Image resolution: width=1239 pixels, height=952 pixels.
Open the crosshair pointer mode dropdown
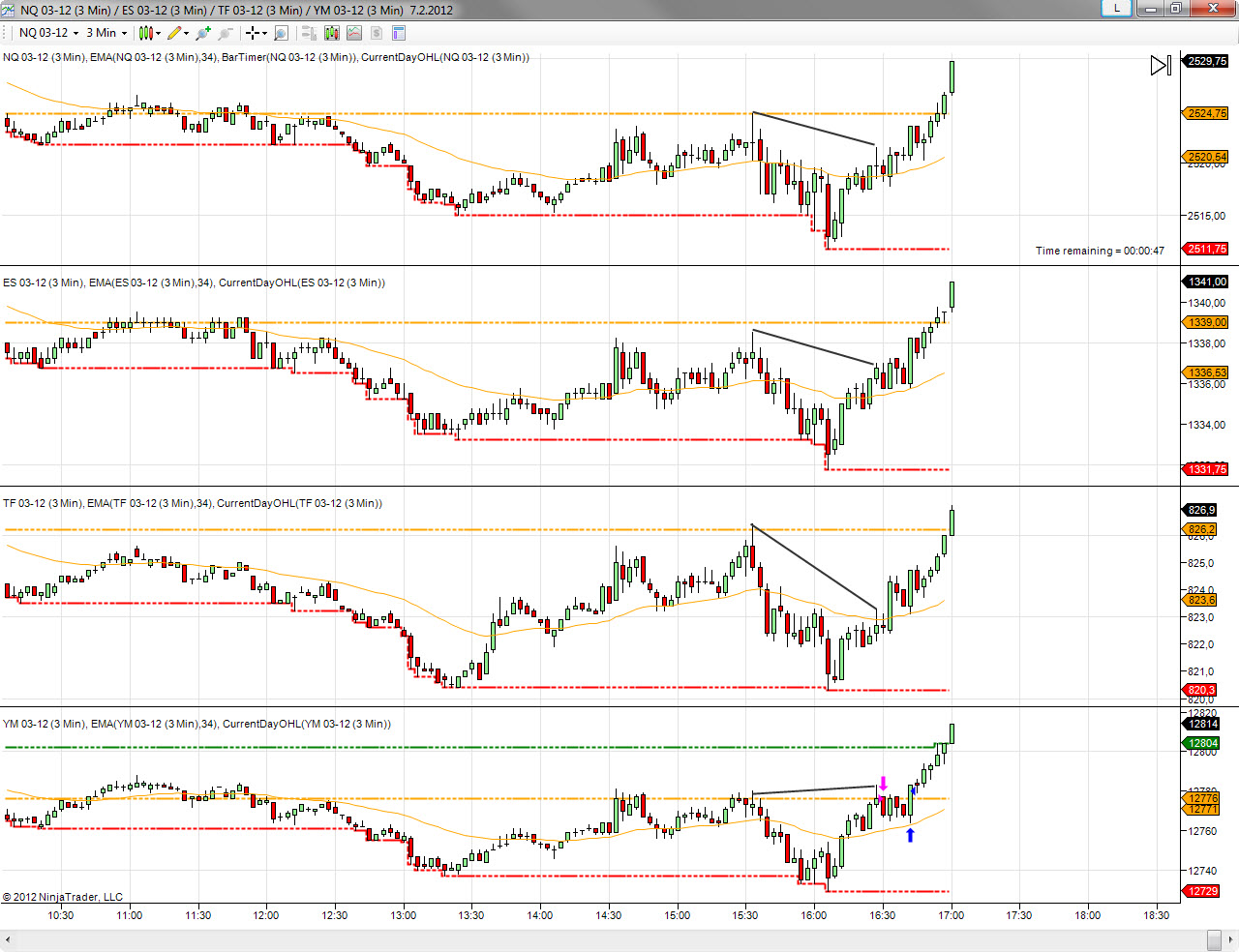[x=256, y=33]
